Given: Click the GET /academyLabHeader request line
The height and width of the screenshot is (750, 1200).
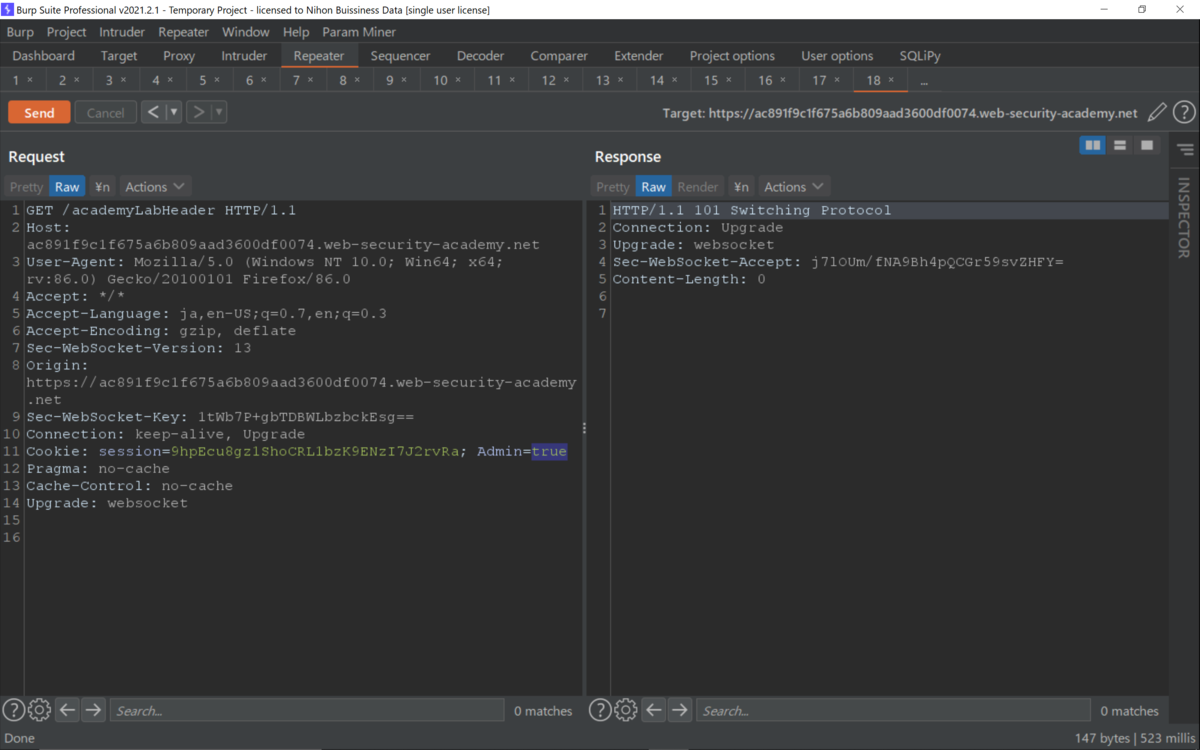Looking at the screenshot, I should click(161, 210).
